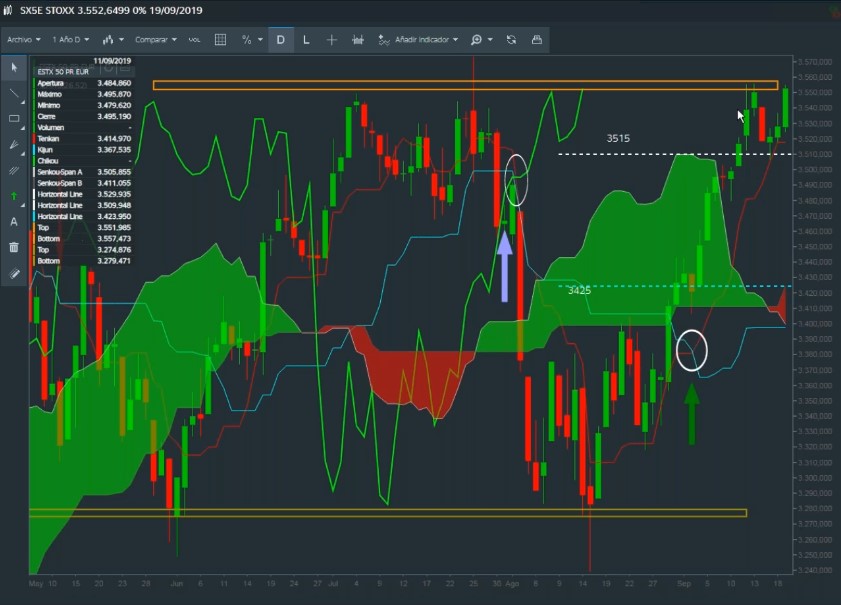Click the percent scale icon
The width and height of the screenshot is (841, 605).
point(246,40)
